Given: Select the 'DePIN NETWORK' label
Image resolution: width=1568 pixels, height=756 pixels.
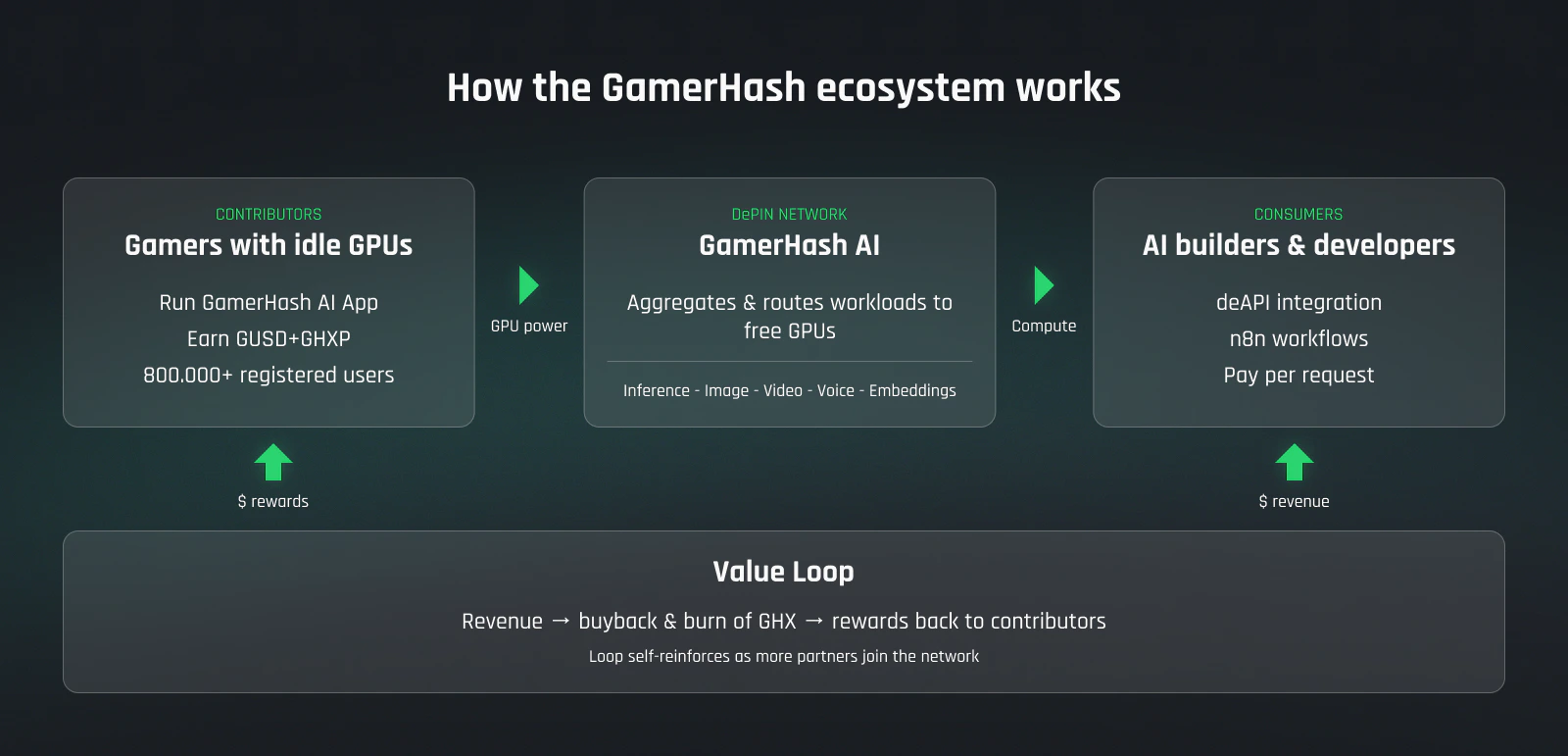Looking at the screenshot, I should tap(789, 214).
